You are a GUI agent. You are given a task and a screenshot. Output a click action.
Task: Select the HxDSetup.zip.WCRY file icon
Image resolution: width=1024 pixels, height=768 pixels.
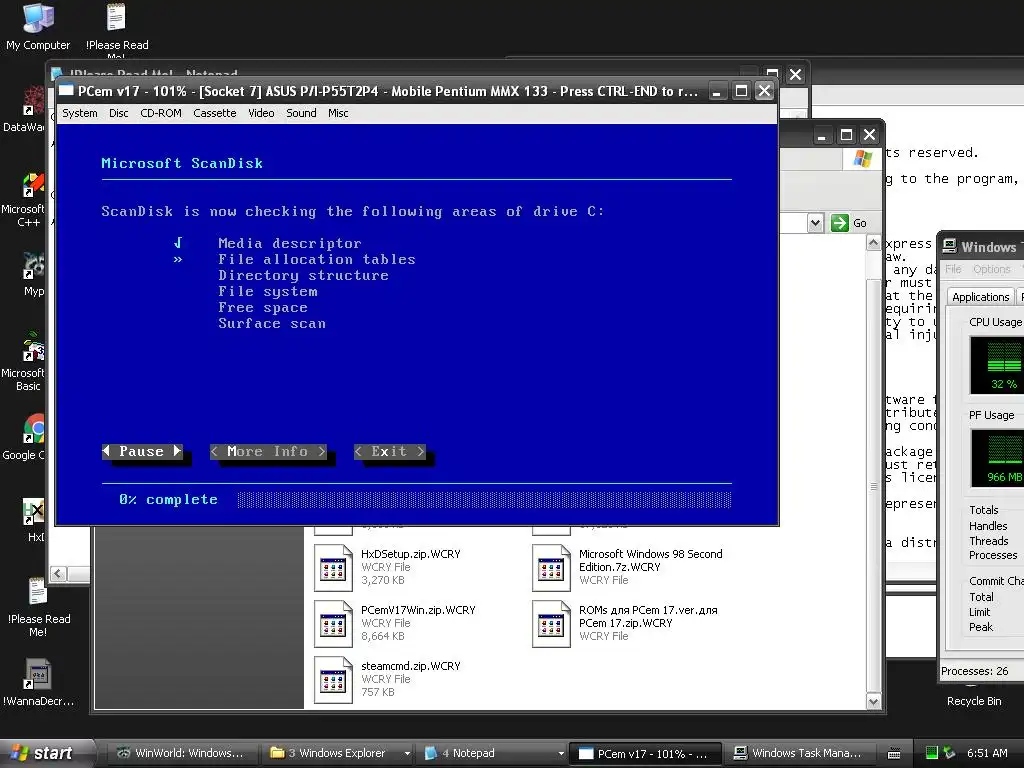334,568
